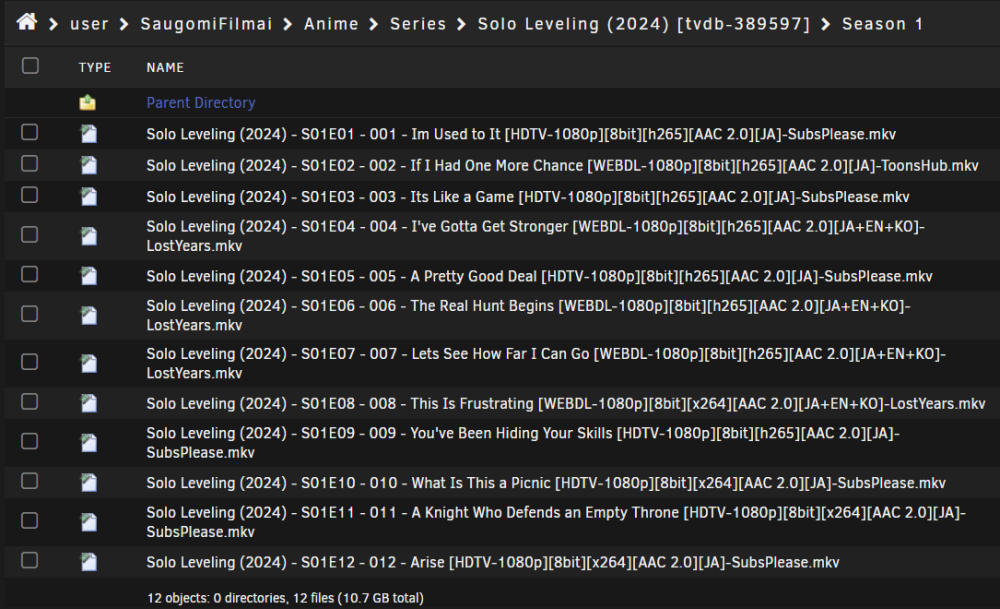Check the box for S01E07 Lets See How Far

[x=29, y=362]
